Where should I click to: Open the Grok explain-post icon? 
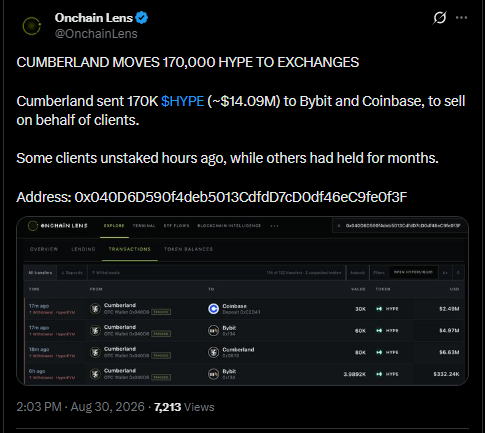pyautogui.click(x=439, y=18)
